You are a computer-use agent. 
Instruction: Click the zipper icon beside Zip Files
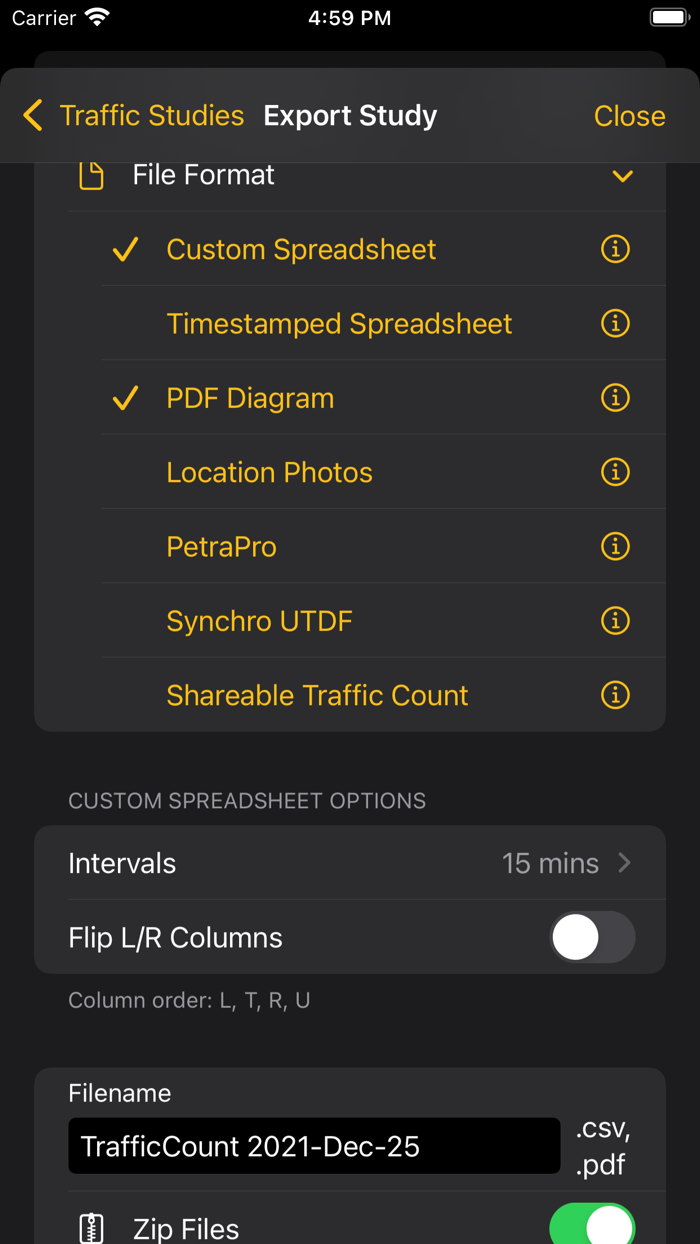point(90,1227)
